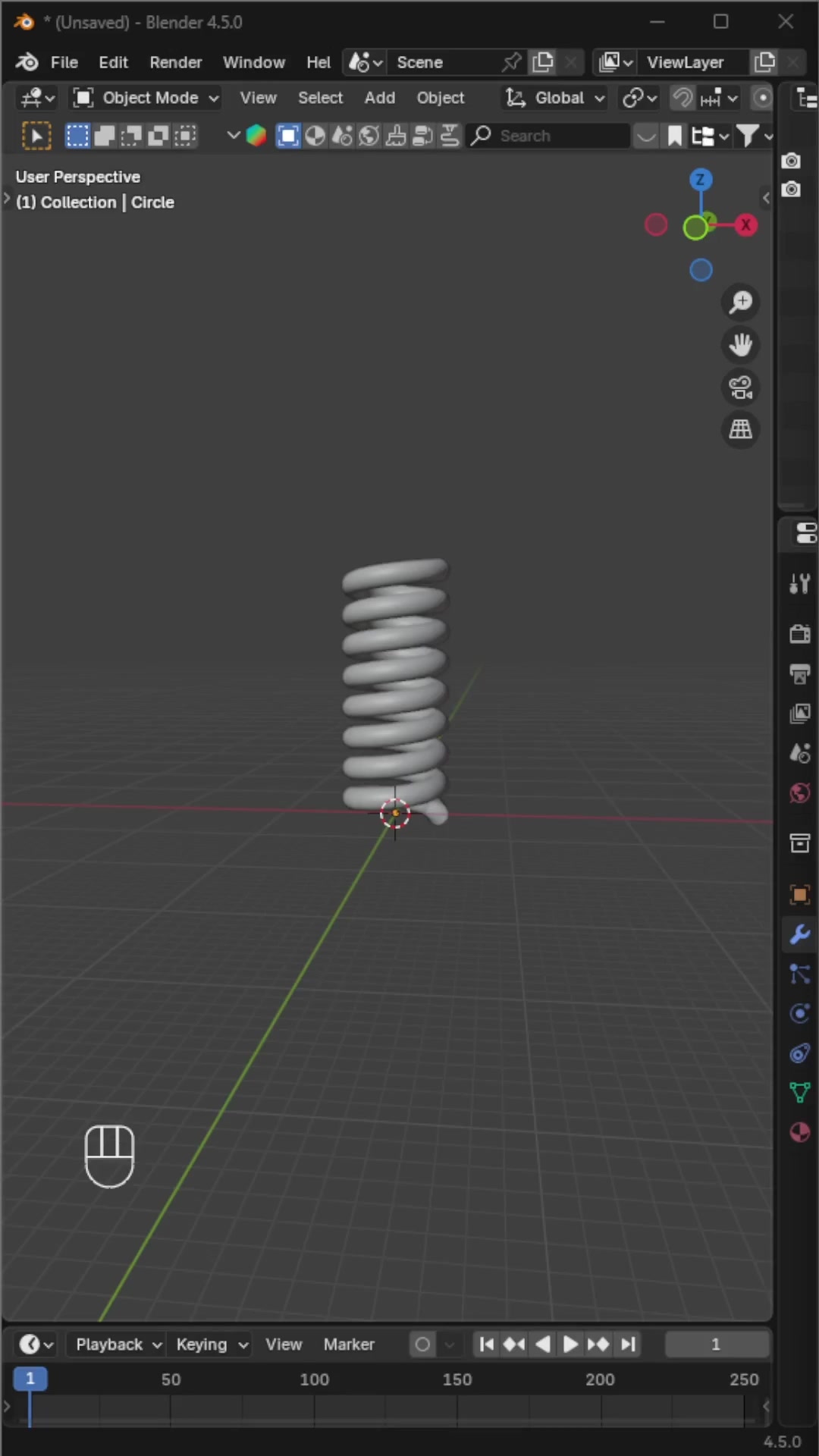819x1456 pixels.
Task: Open the View Layer properties tab
Action: coord(800,714)
